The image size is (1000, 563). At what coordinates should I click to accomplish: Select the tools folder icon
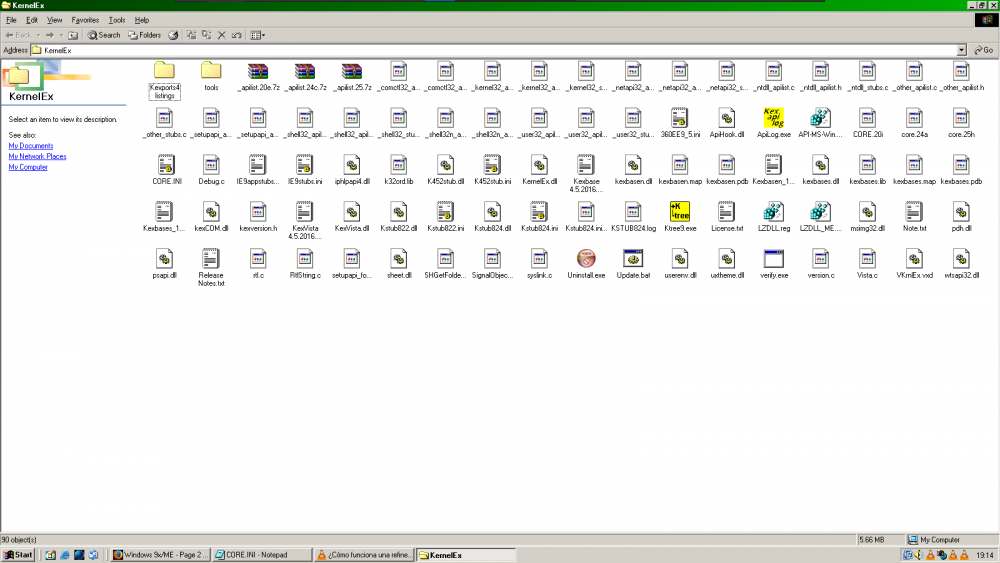[x=211, y=72]
